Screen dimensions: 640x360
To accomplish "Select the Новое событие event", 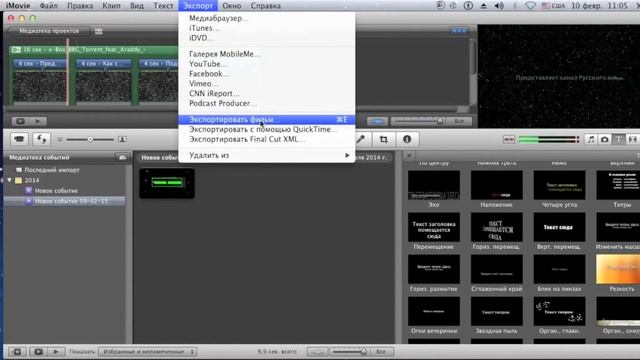I will [56, 191].
